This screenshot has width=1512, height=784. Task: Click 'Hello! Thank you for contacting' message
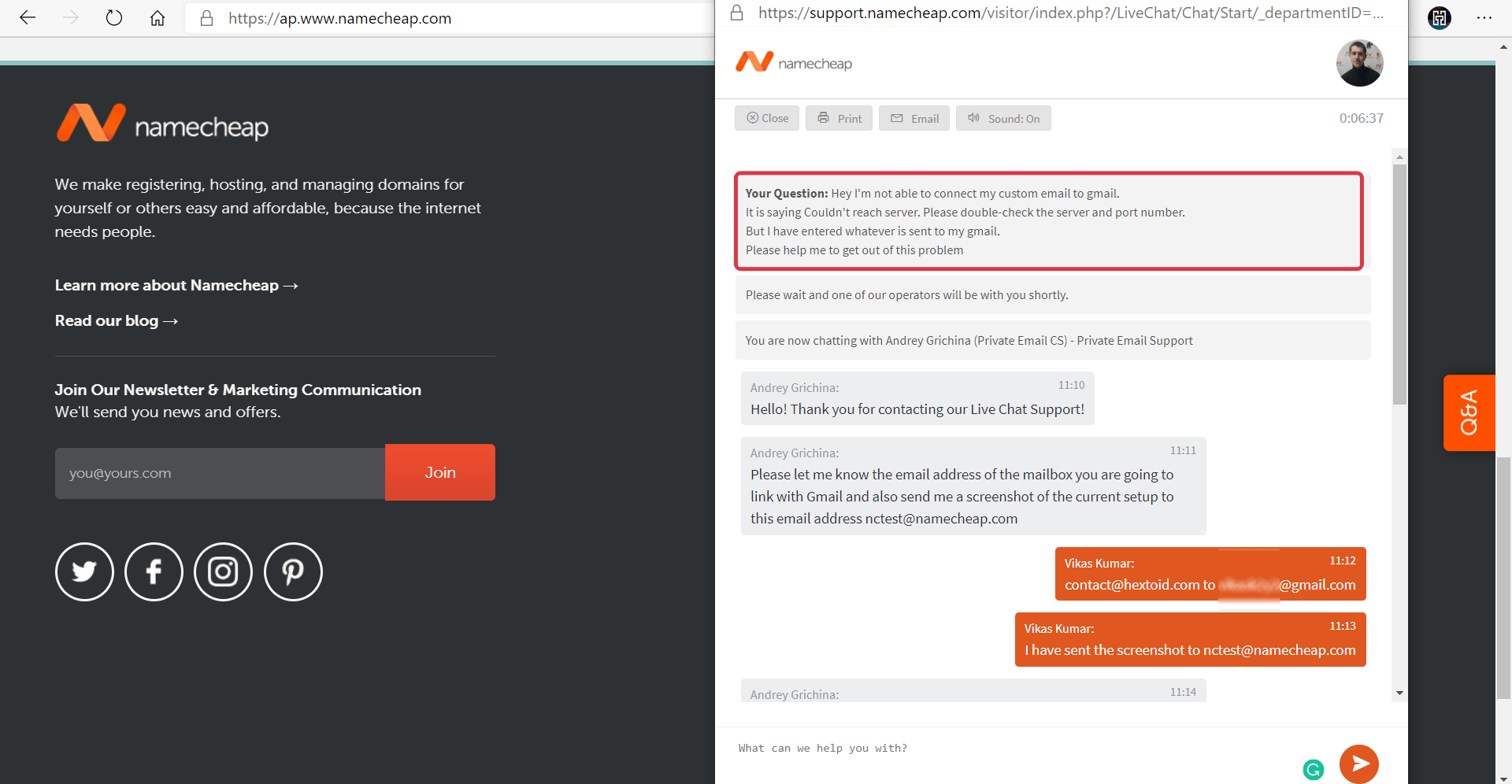pyautogui.click(x=917, y=398)
